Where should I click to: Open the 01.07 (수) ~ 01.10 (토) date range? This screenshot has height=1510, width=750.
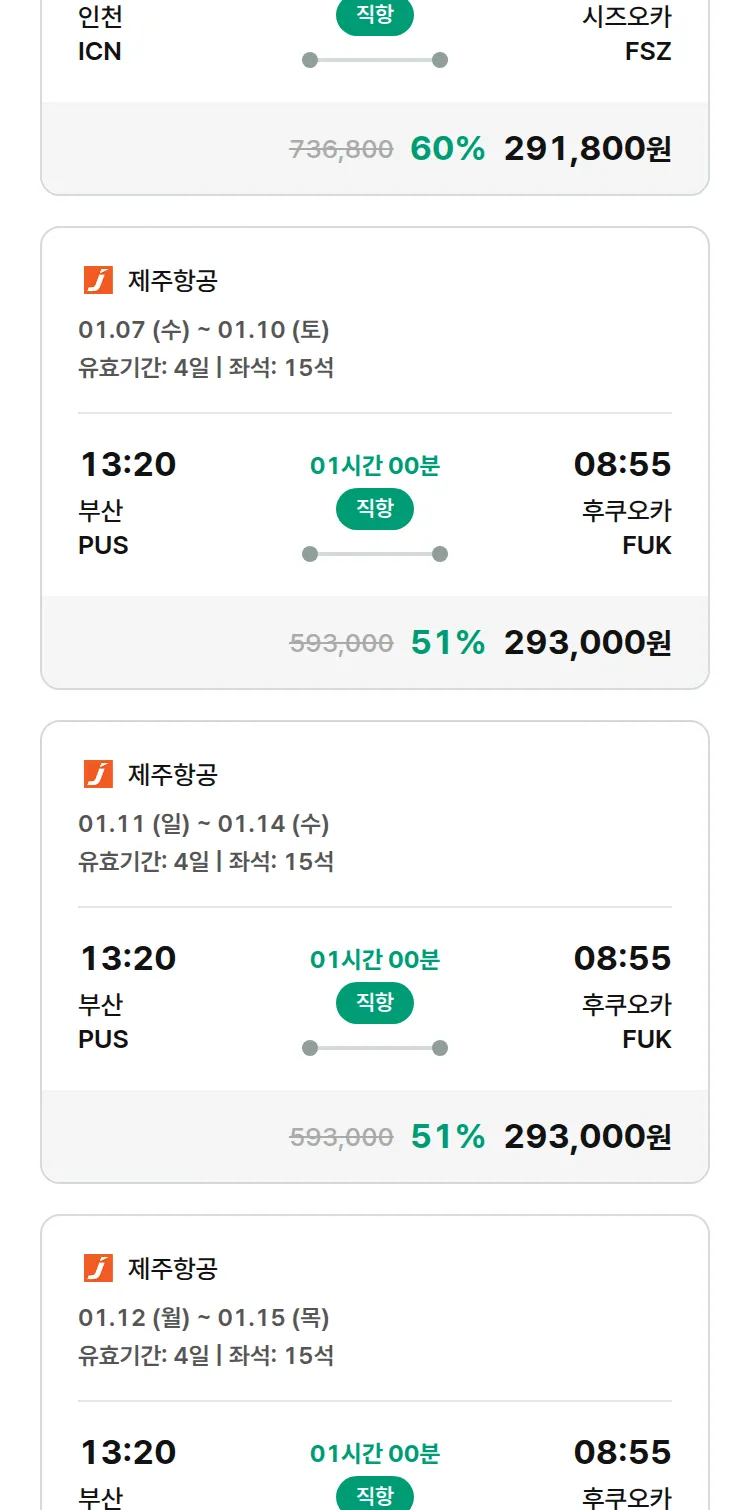(204, 330)
